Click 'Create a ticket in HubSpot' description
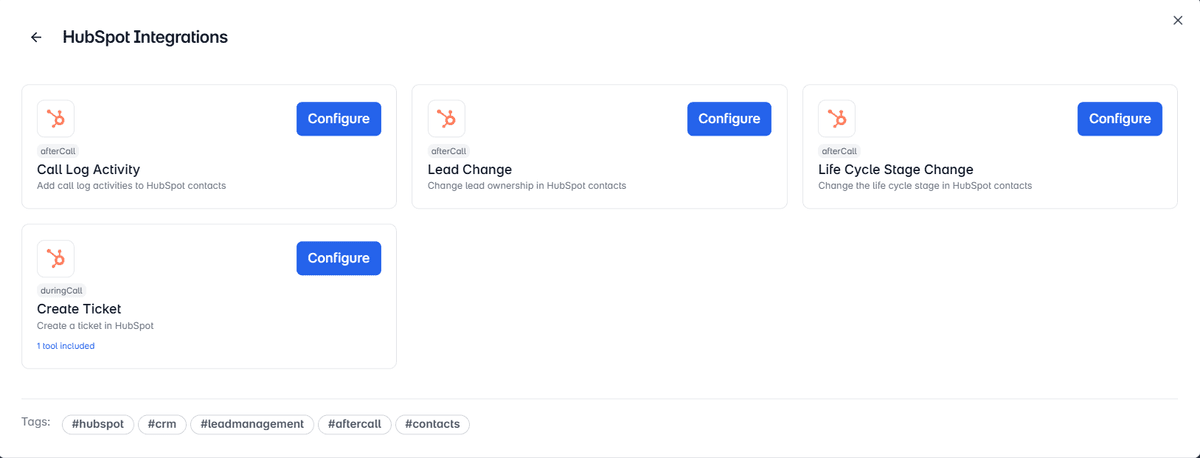This screenshot has width=1200, height=458. (95, 326)
